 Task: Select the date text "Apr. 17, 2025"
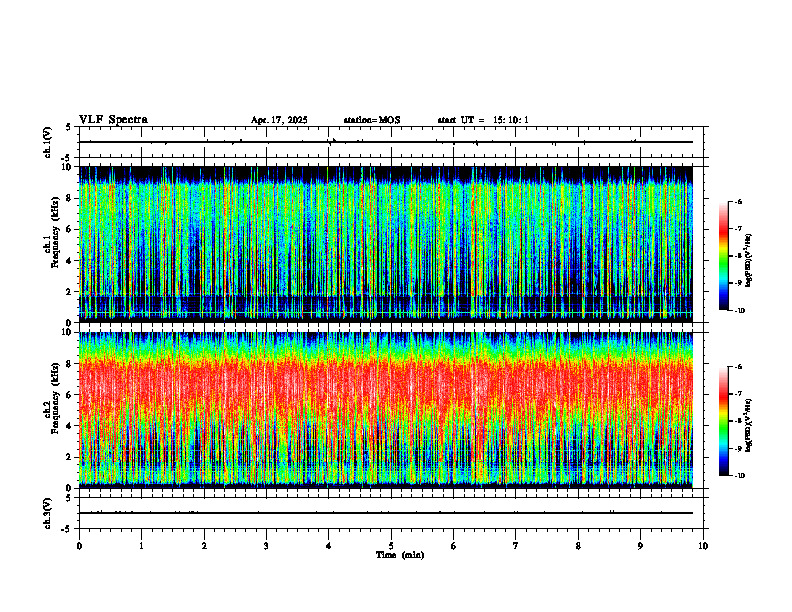(x=279, y=120)
